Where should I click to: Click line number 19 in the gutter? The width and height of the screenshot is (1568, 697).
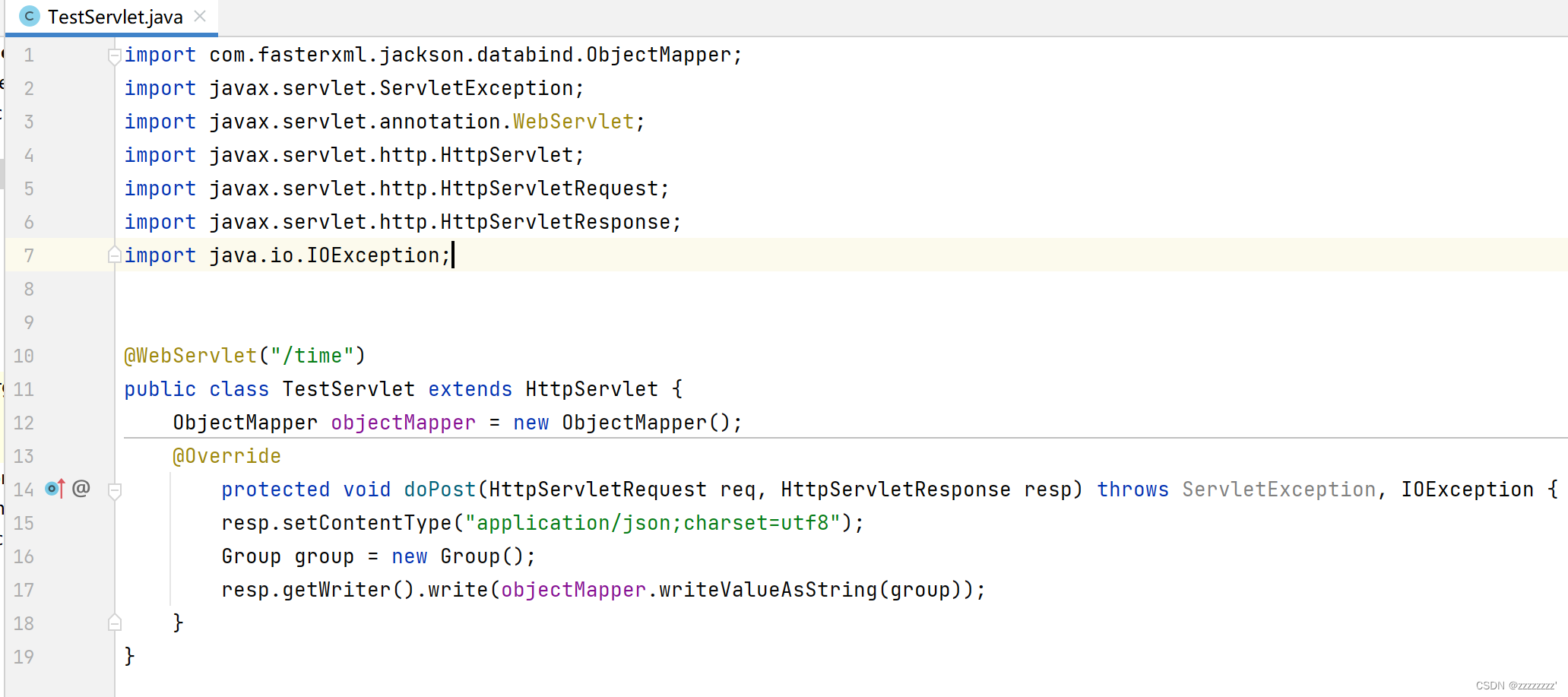pos(24,657)
